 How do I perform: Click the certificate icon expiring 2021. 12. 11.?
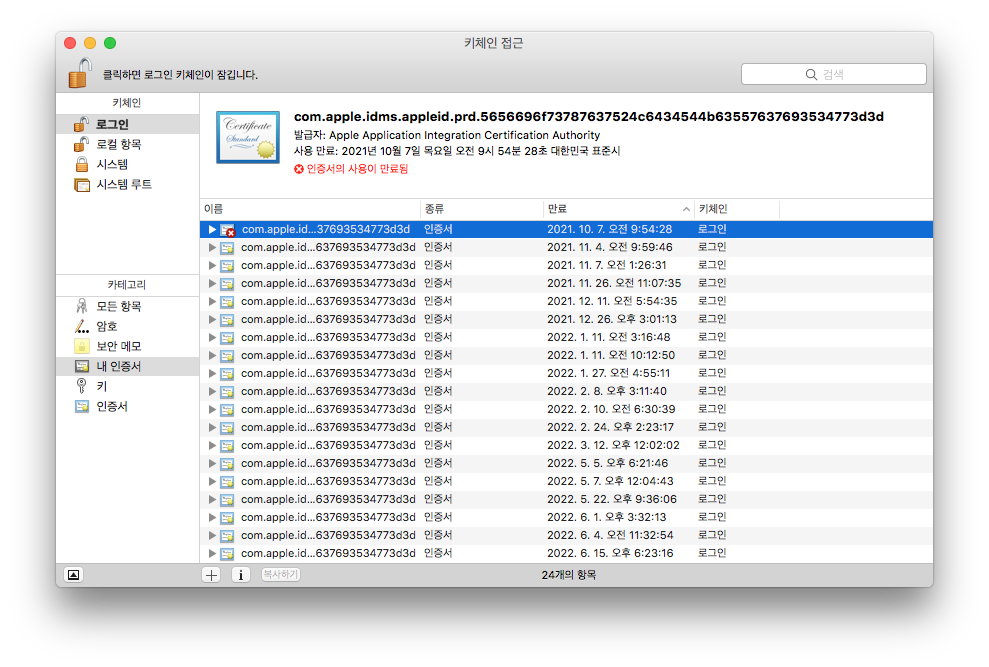pos(227,302)
